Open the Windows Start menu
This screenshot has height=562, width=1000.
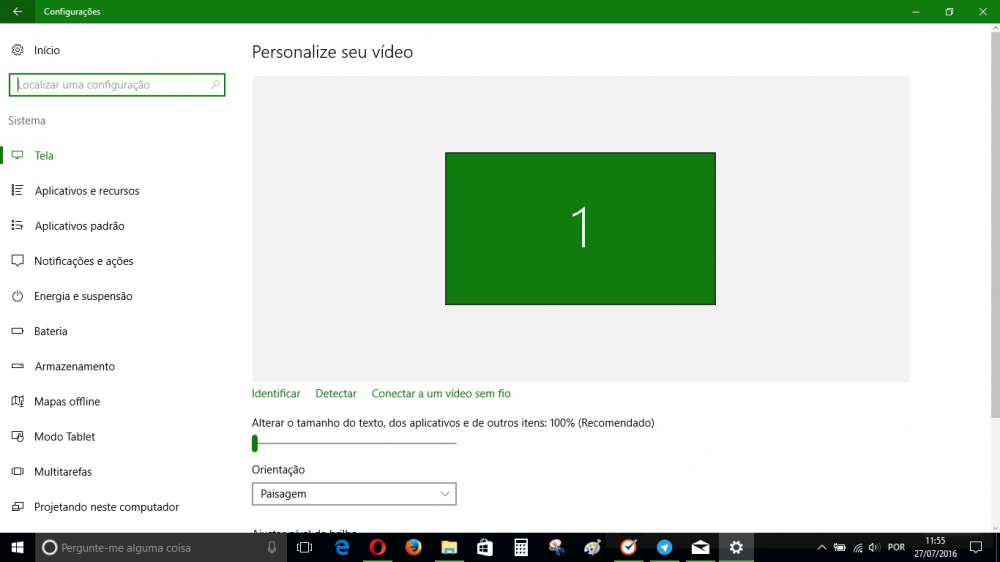17,547
